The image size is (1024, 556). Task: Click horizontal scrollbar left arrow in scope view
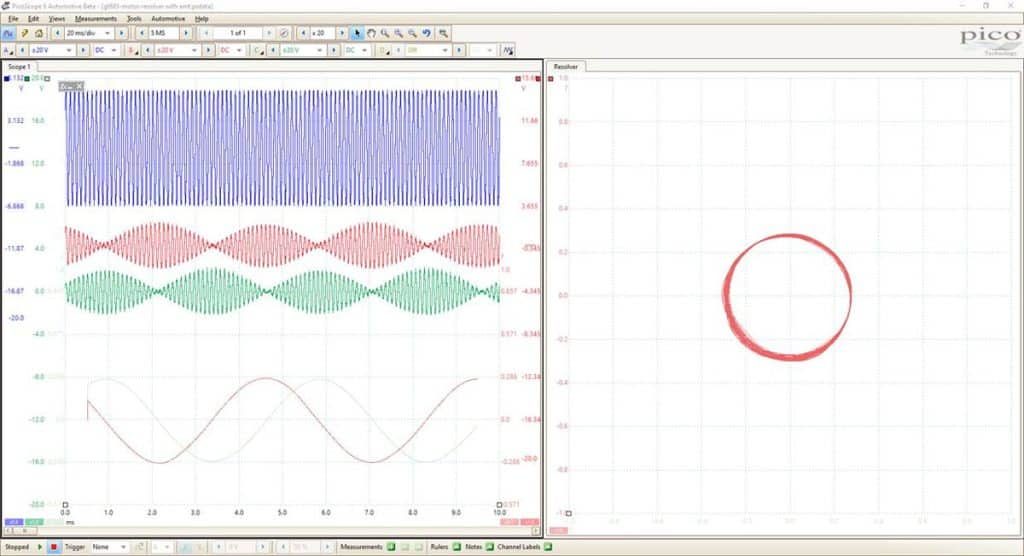tap(8, 531)
